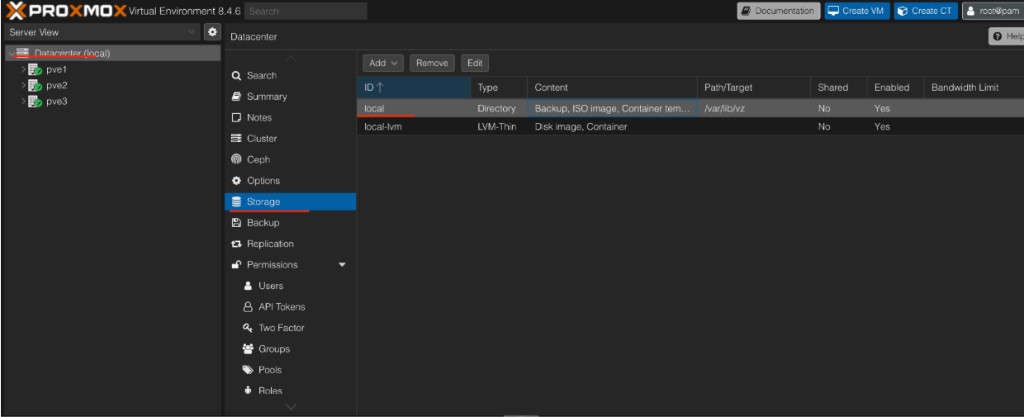Image resolution: width=1024 pixels, height=417 pixels.
Task: Click the Notes sticky-note icon
Action: coord(236,117)
